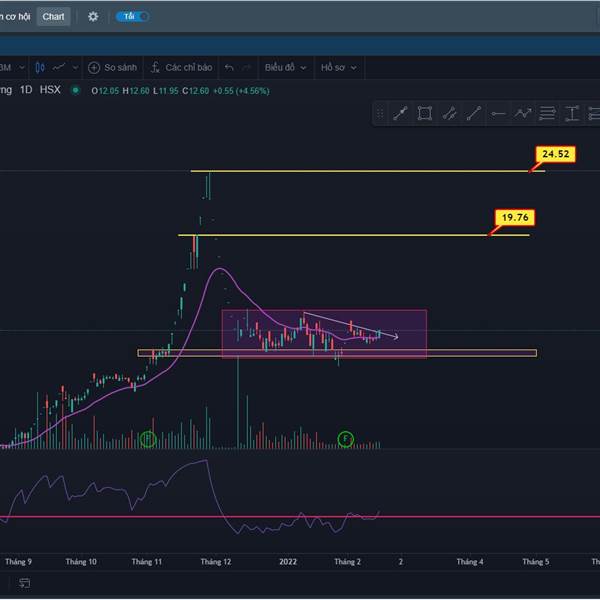Viewport: 600px width, 600px height.
Task: Open the line chart style dropdown arrow
Action: pyautogui.click(x=76, y=67)
